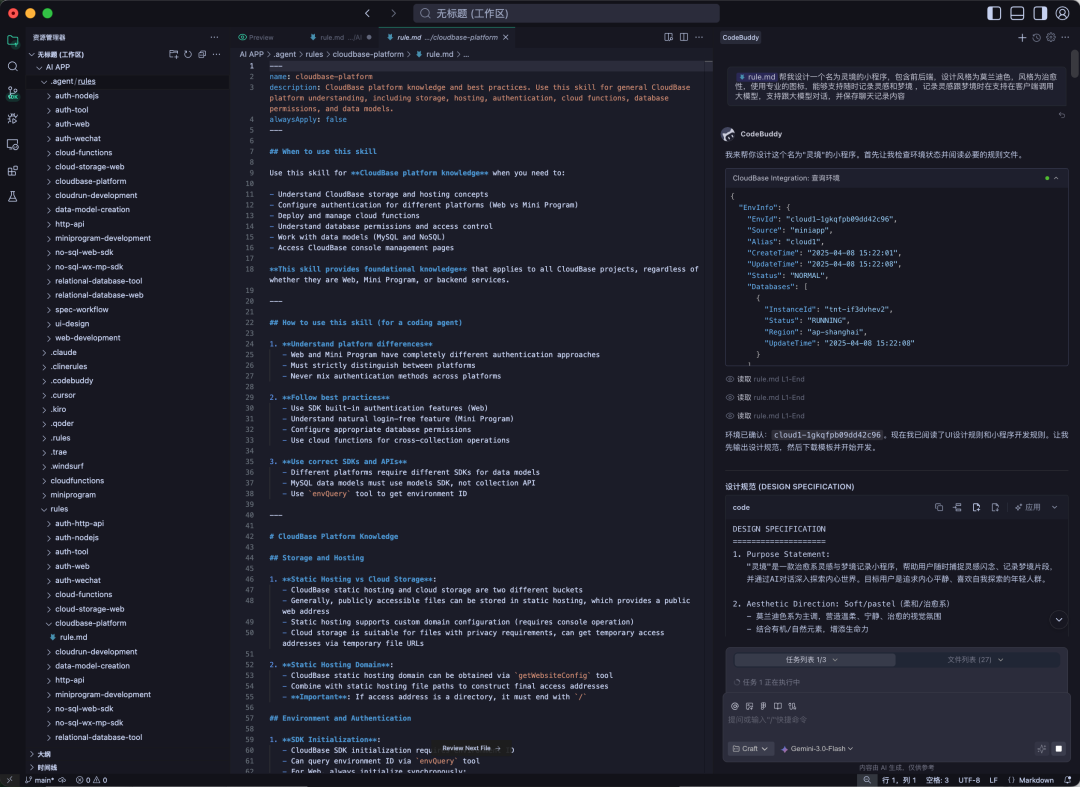The height and width of the screenshot is (787, 1080).
Task: Expand the cloudfunctions folder
Action: pos(44,481)
